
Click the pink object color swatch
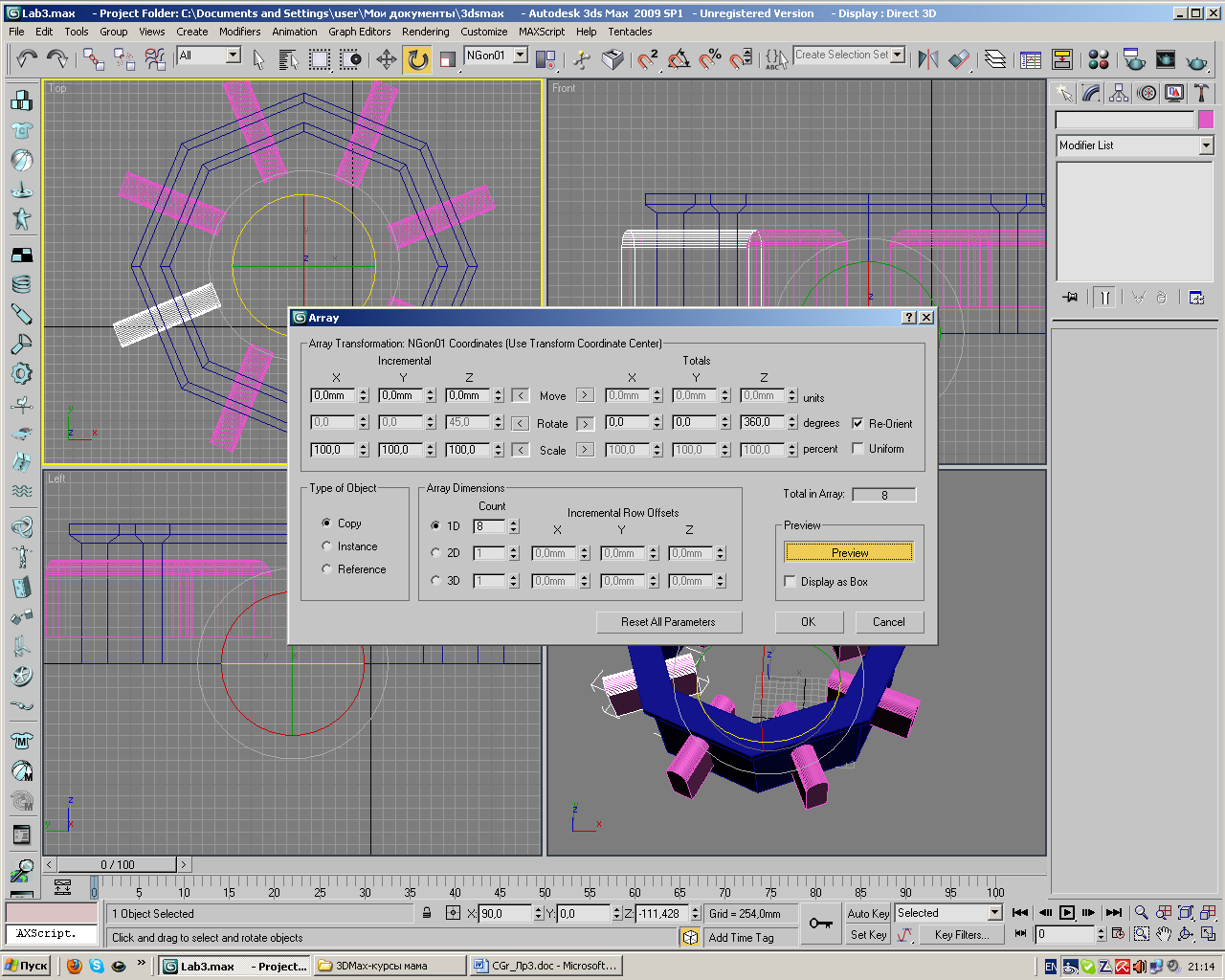(x=1206, y=120)
